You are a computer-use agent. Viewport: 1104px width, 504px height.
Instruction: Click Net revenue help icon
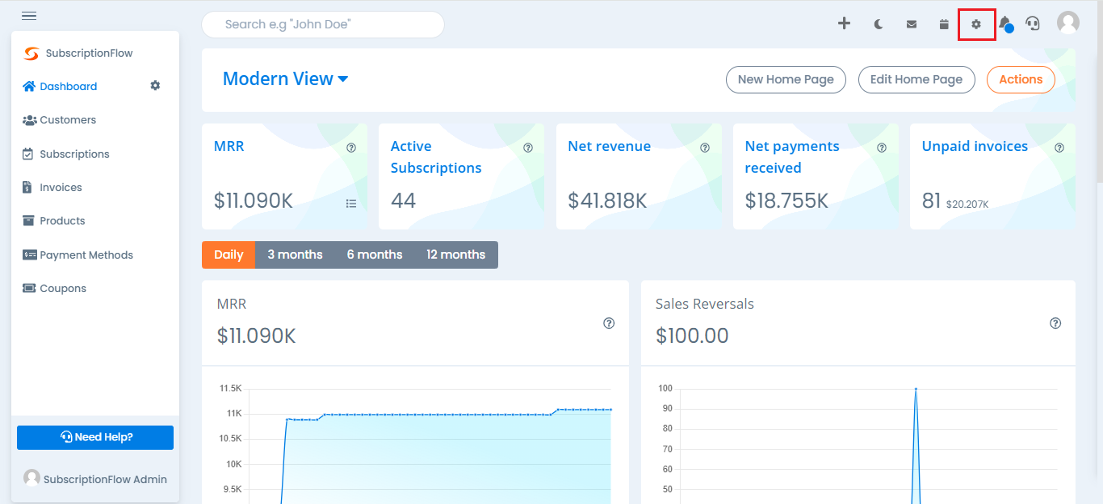[705, 148]
